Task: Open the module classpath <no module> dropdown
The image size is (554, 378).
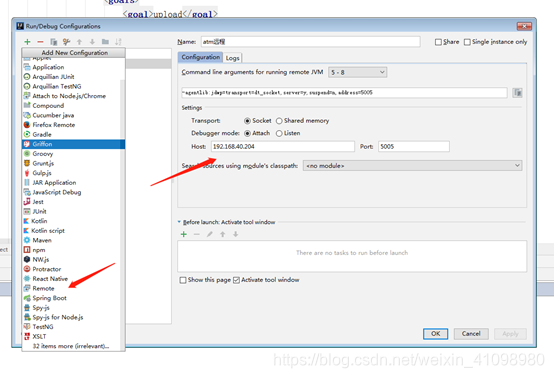Action: click(412, 166)
